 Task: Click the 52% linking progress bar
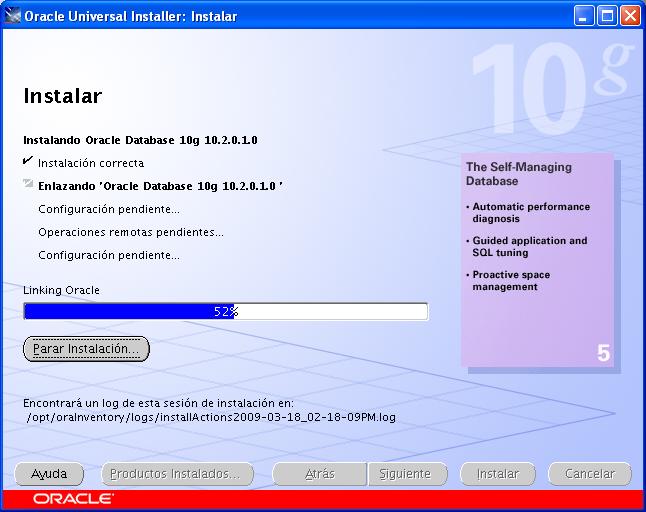click(x=226, y=311)
